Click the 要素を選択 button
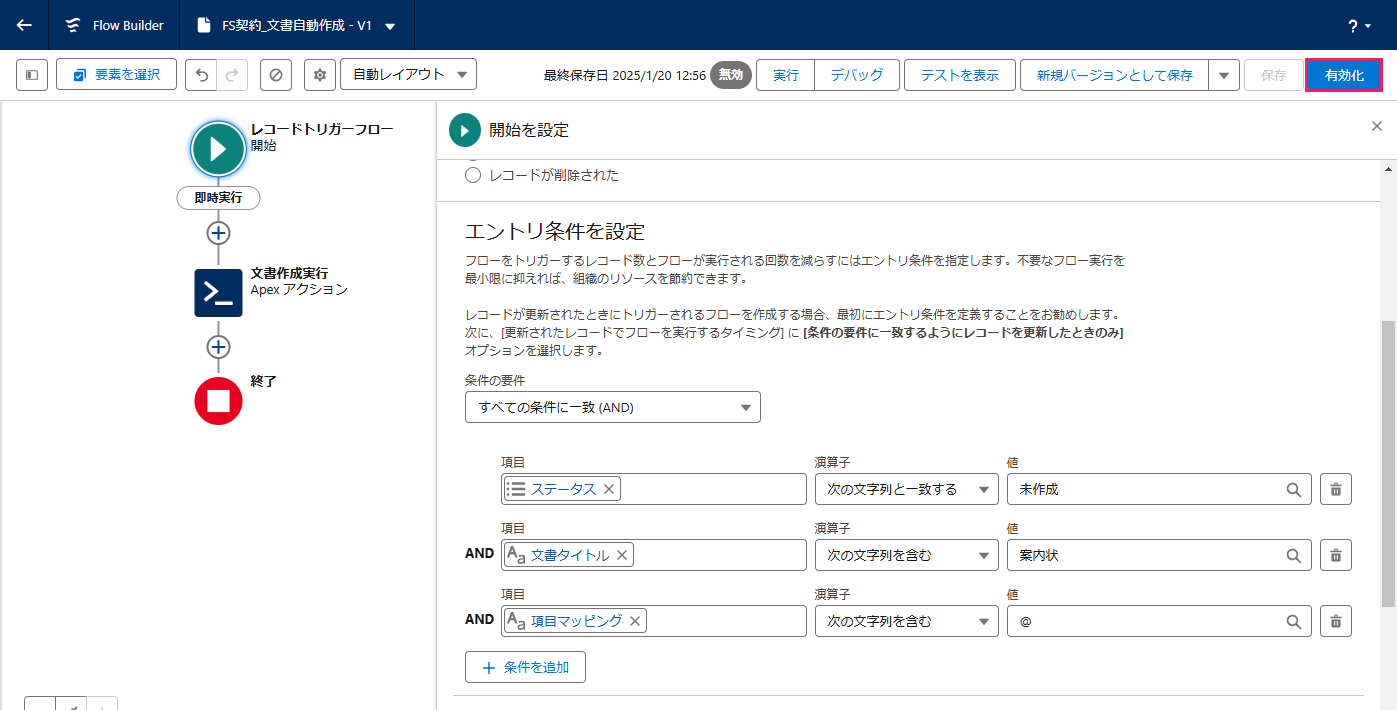1397x710 pixels. pyautogui.click(x=116, y=74)
